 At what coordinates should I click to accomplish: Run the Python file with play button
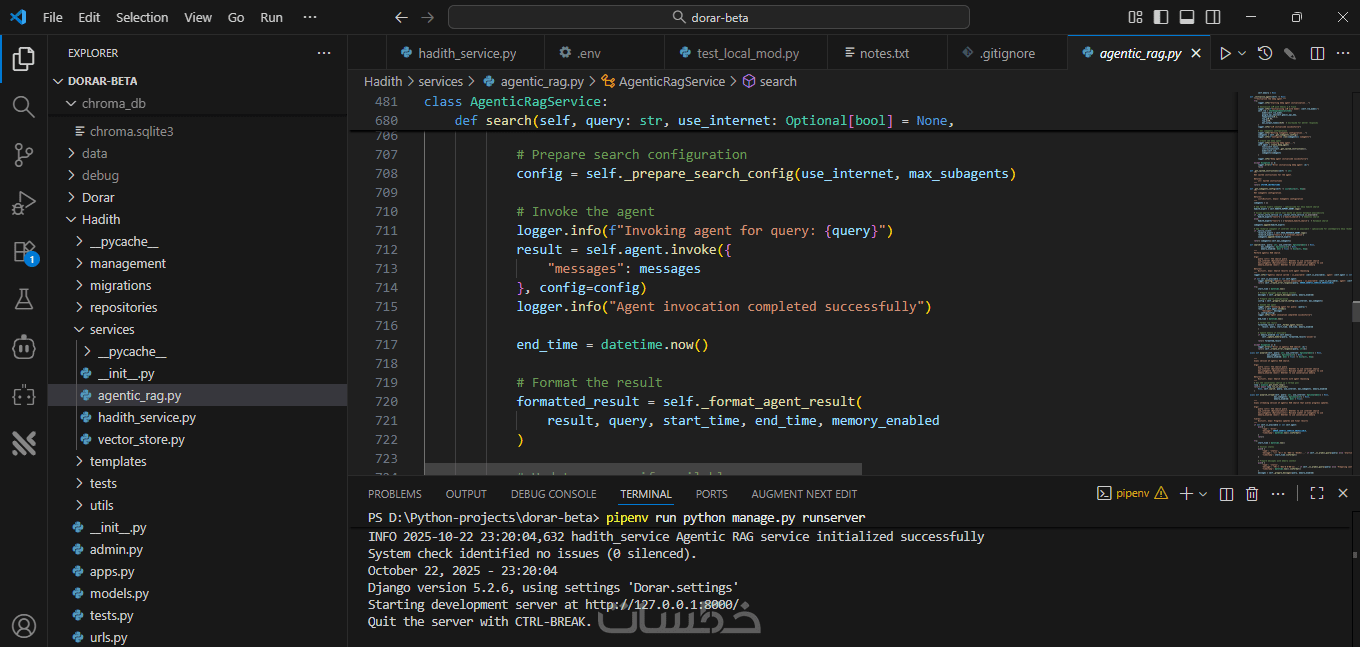pos(1224,53)
